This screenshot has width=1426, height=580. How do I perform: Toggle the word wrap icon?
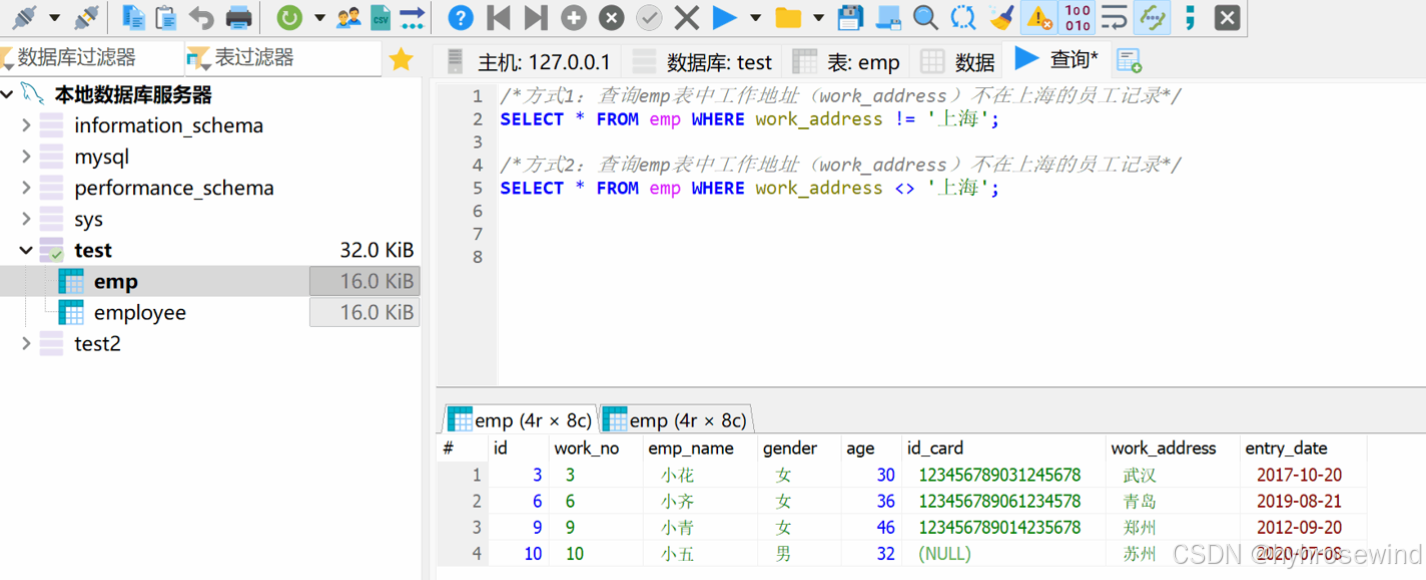click(x=1114, y=17)
